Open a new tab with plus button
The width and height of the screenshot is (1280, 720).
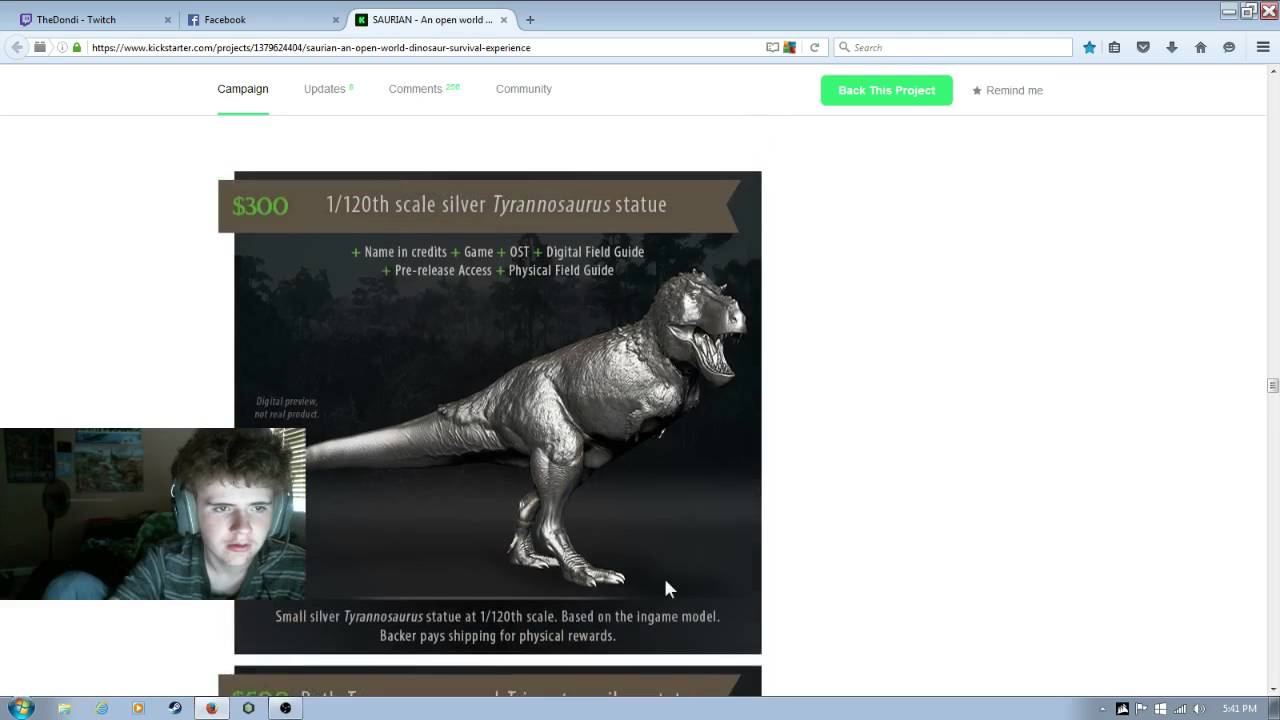530,19
